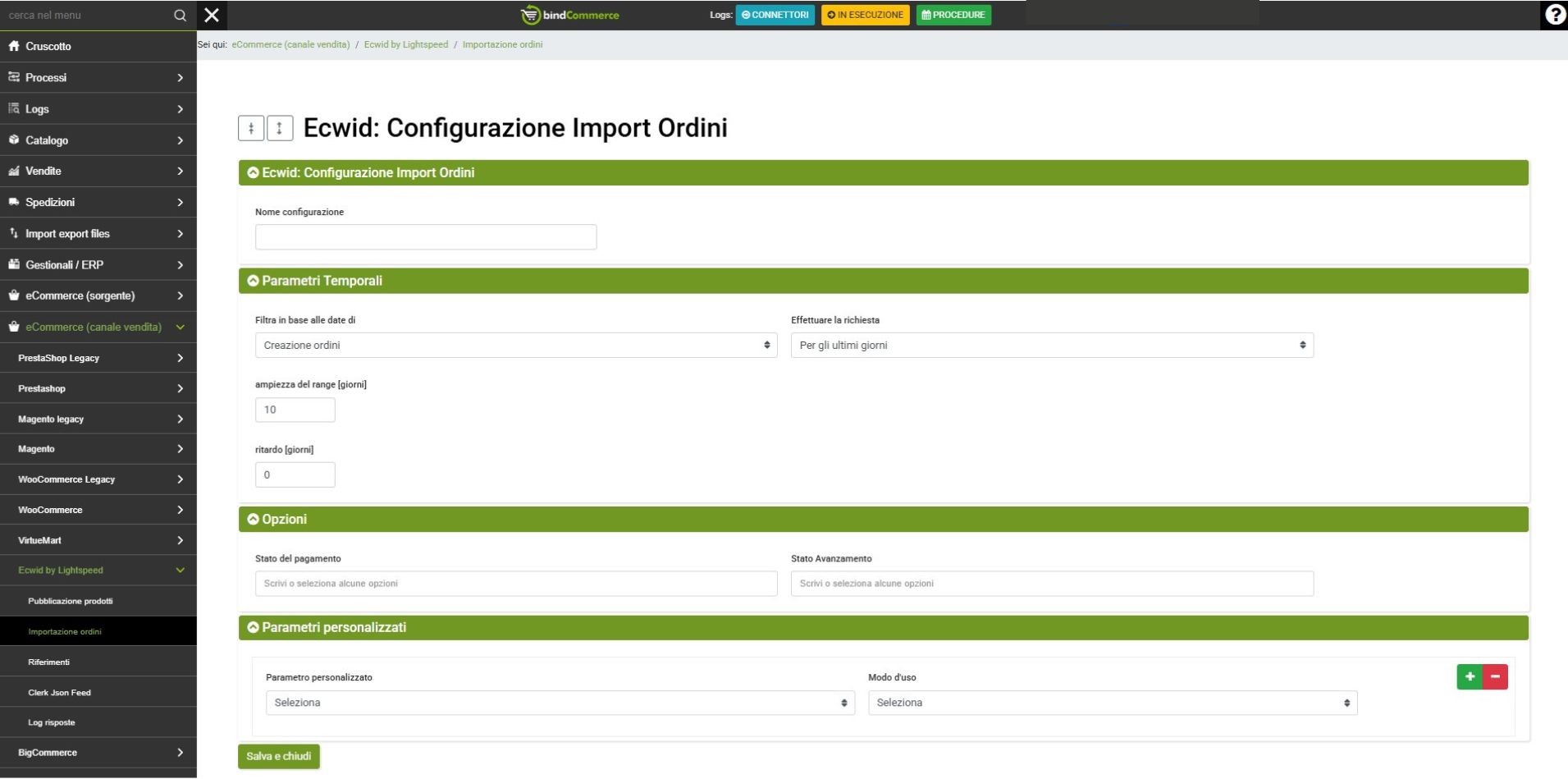Click the Stato del pagamento options field
The width and height of the screenshot is (1568, 779).
(x=515, y=584)
